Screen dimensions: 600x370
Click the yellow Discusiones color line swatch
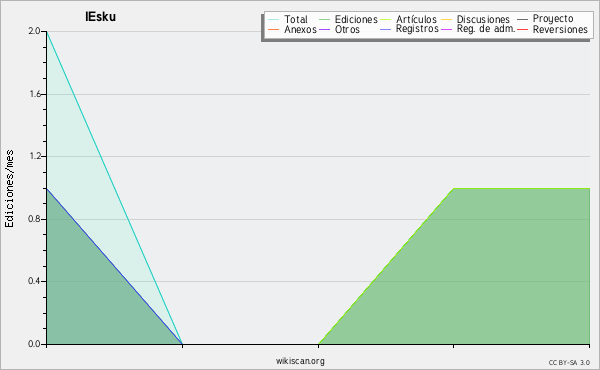(447, 20)
